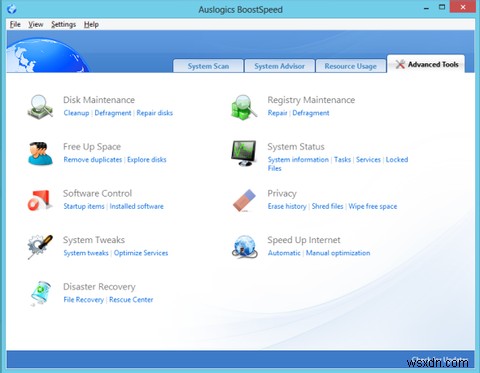This screenshot has height=373, width=480.
Task: Click the System Tweaks gear icon
Action: pos(40,247)
